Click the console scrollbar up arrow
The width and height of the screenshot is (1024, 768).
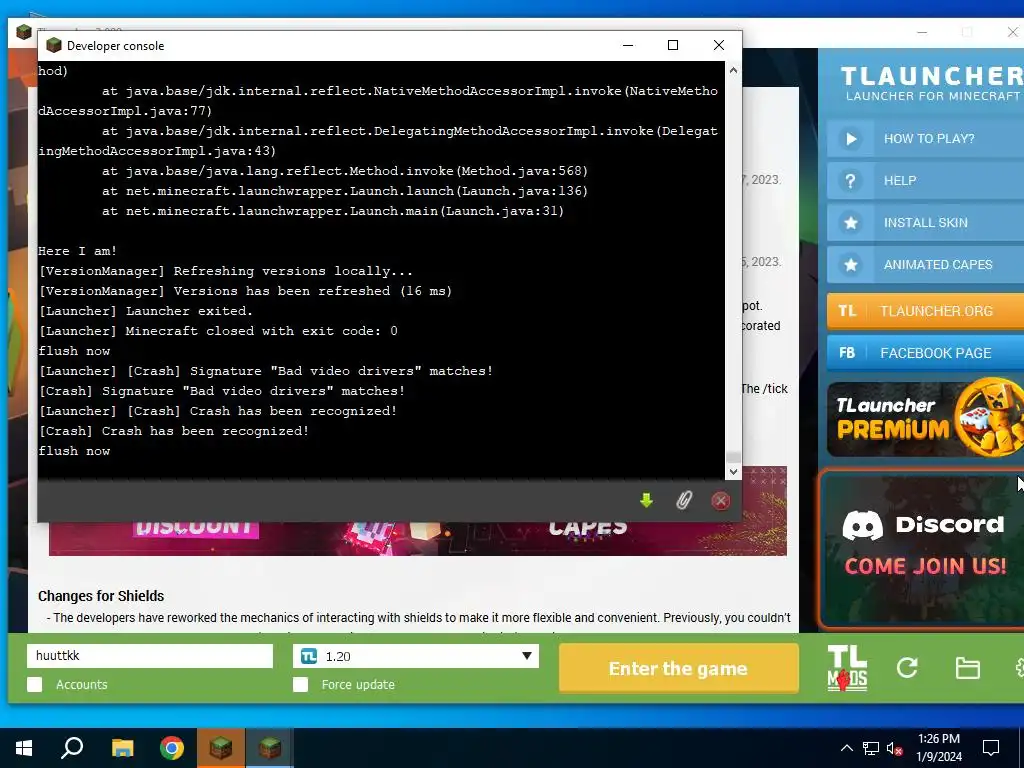pos(733,70)
